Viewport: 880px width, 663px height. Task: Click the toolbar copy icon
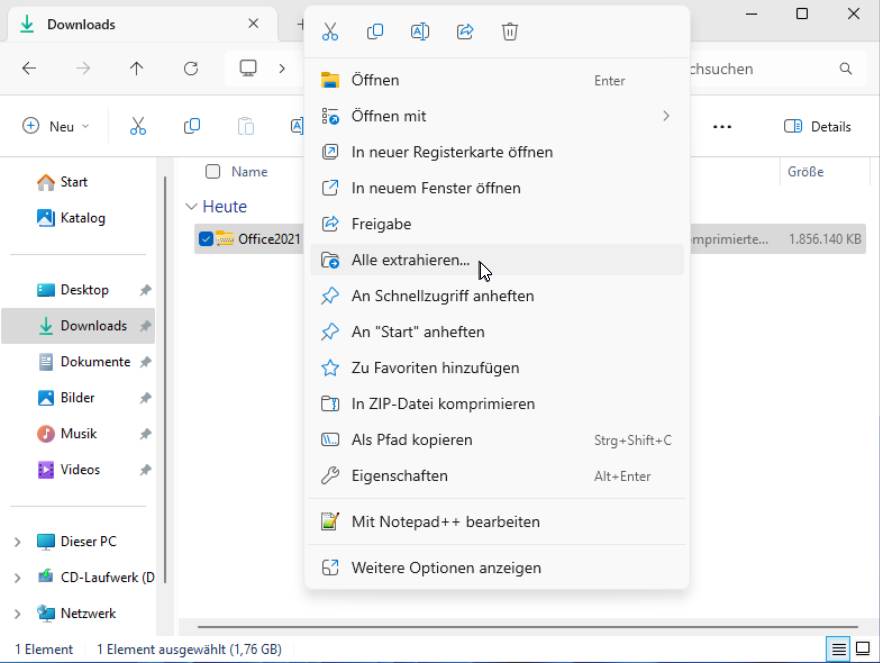(x=192, y=126)
